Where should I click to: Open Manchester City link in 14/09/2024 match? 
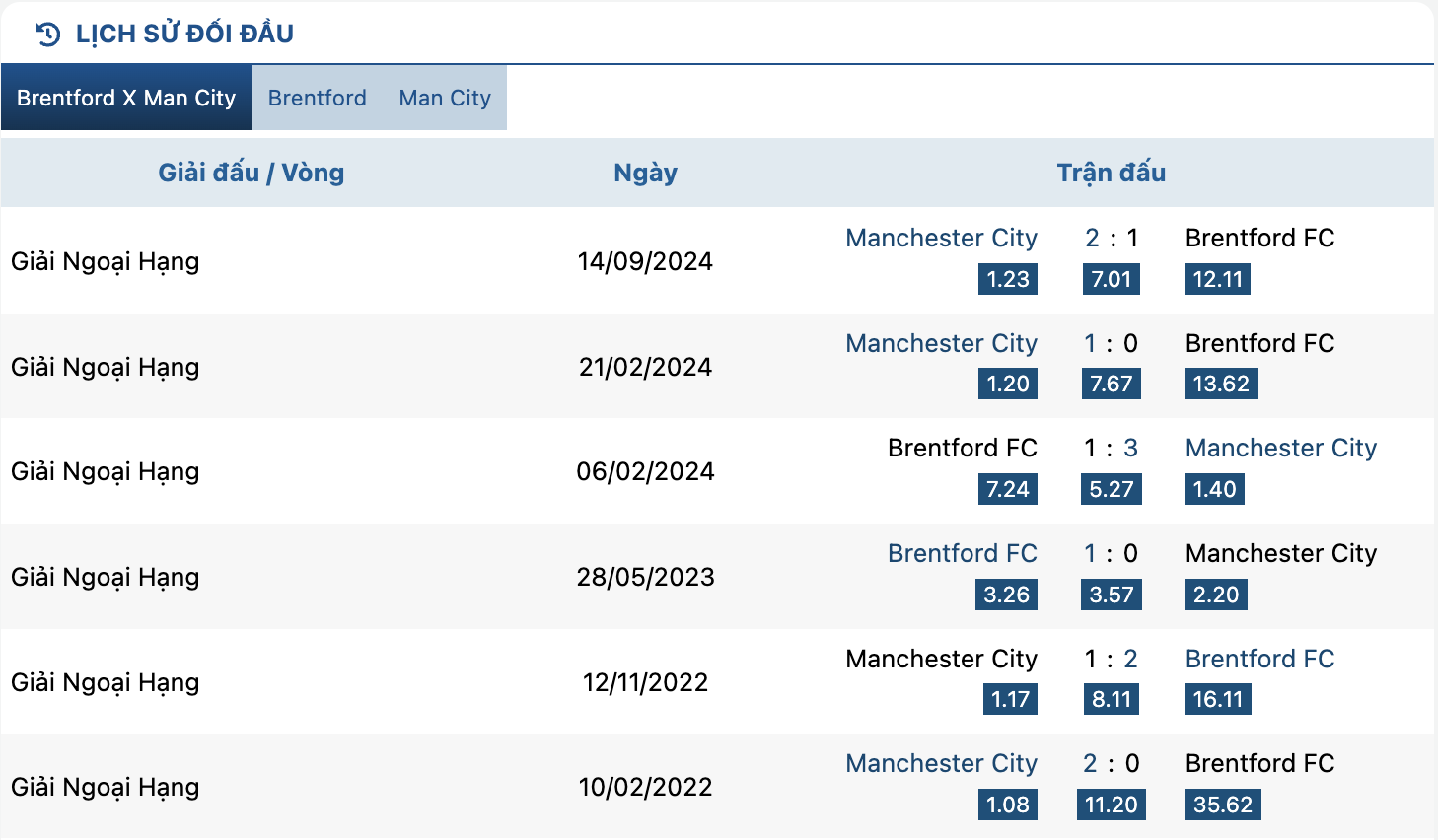941,238
